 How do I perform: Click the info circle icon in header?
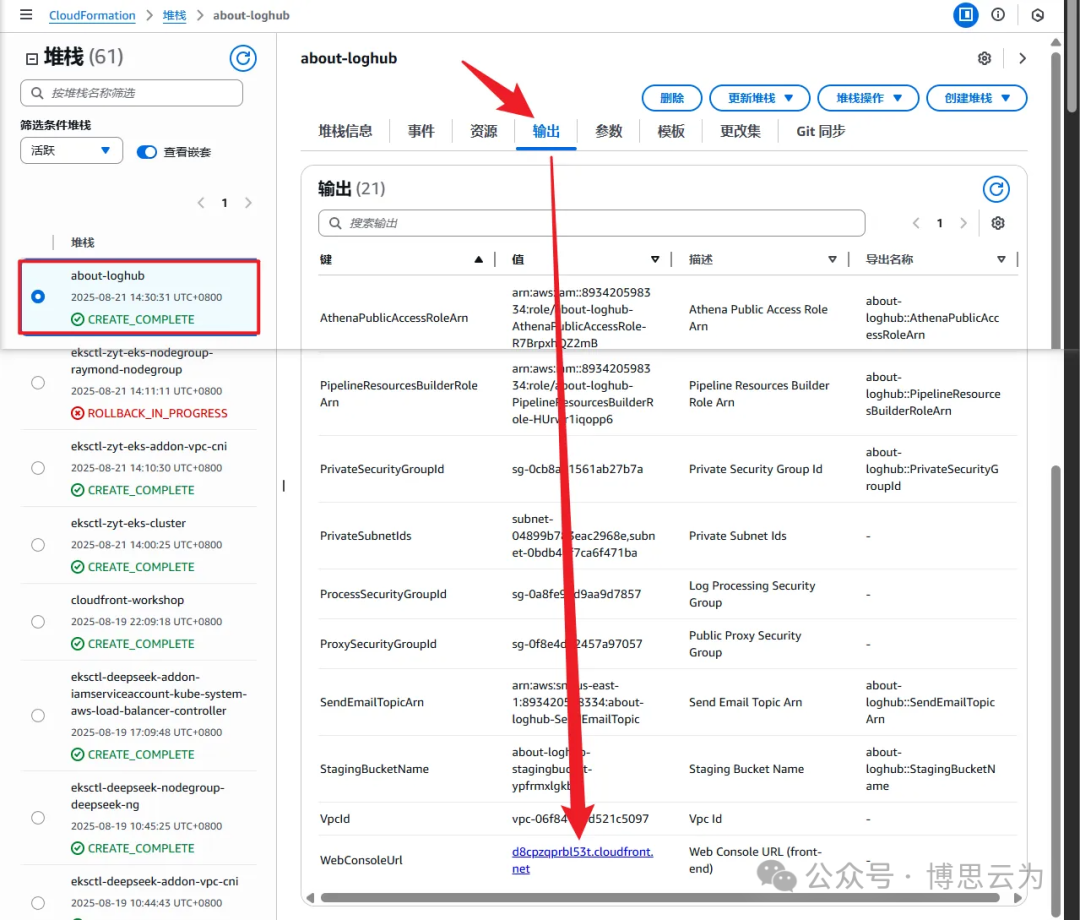pyautogui.click(x=997, y=14)
